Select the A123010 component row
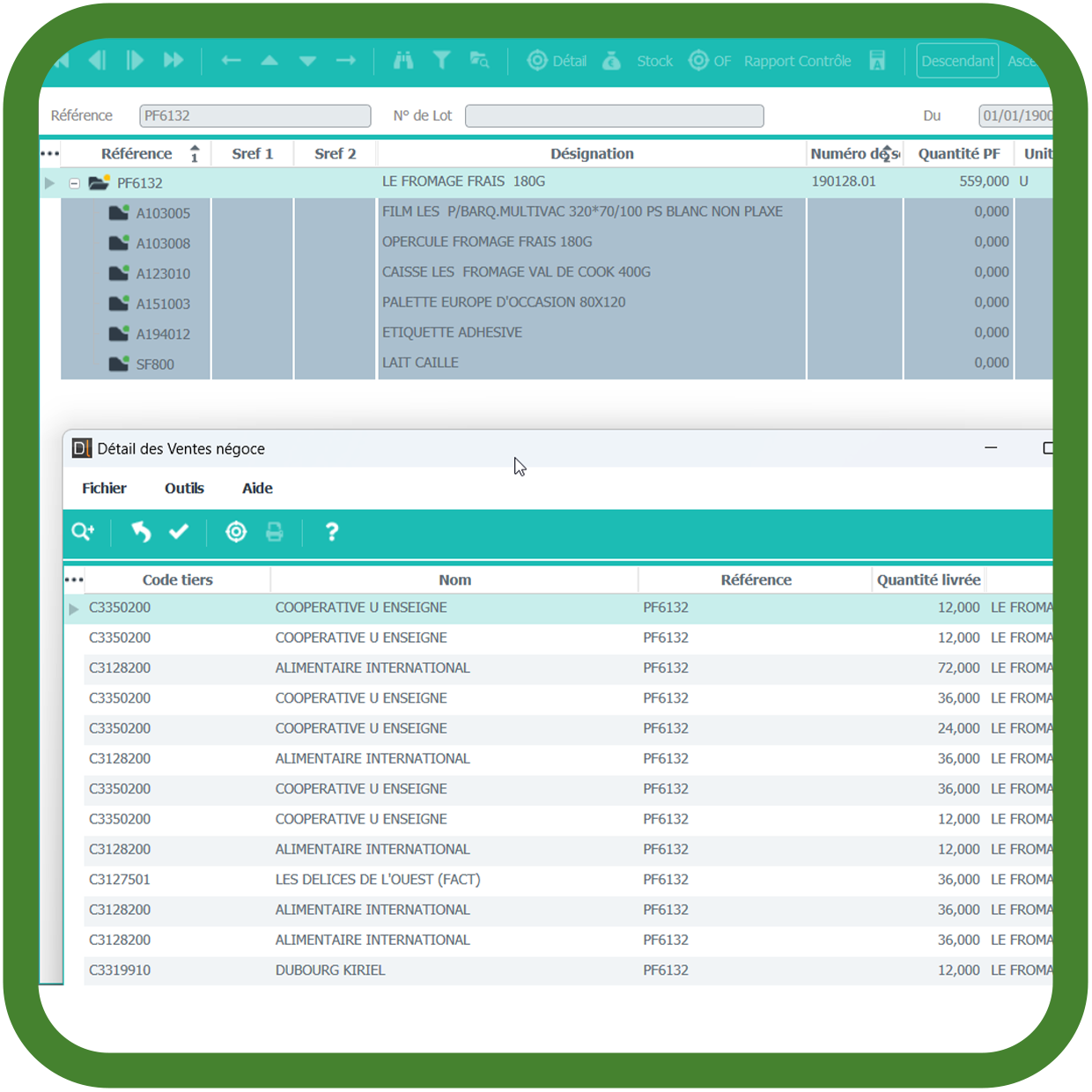 pos(163,274)
